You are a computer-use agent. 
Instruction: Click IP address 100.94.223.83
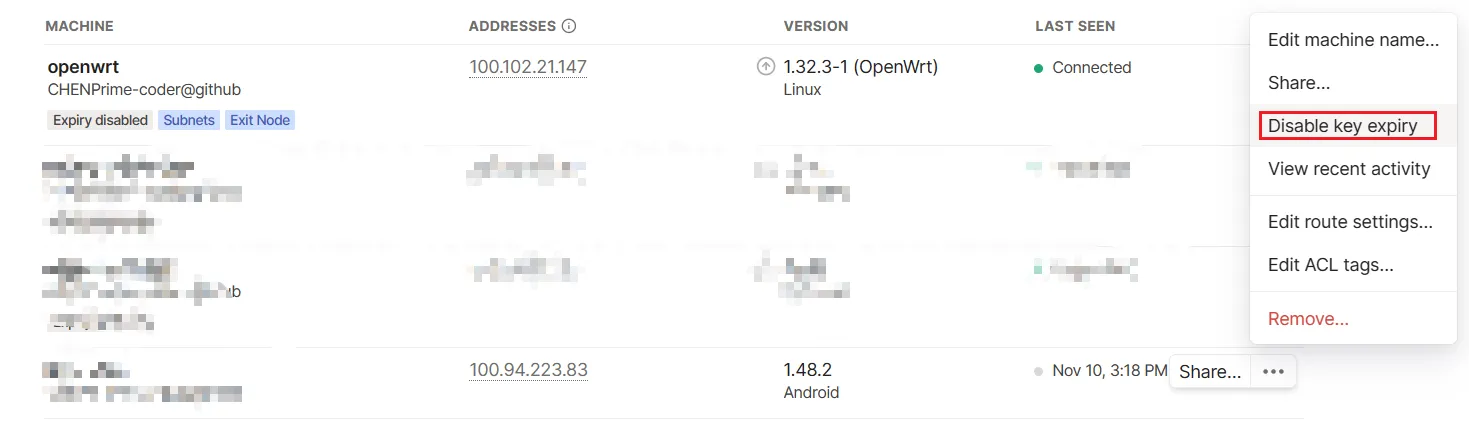[x=528, y=370]
